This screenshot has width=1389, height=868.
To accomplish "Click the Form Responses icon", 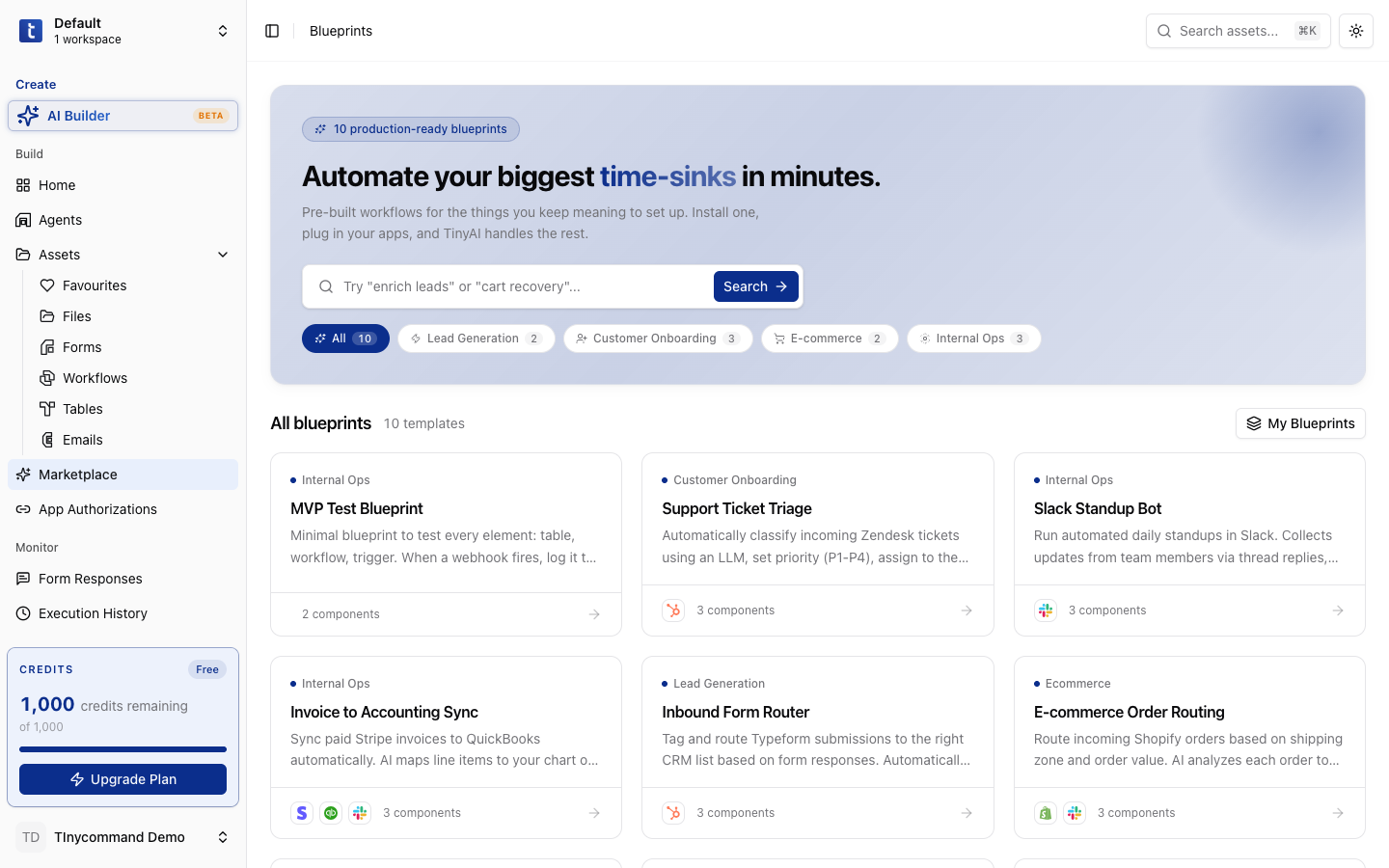I will (x=23, y=579).
